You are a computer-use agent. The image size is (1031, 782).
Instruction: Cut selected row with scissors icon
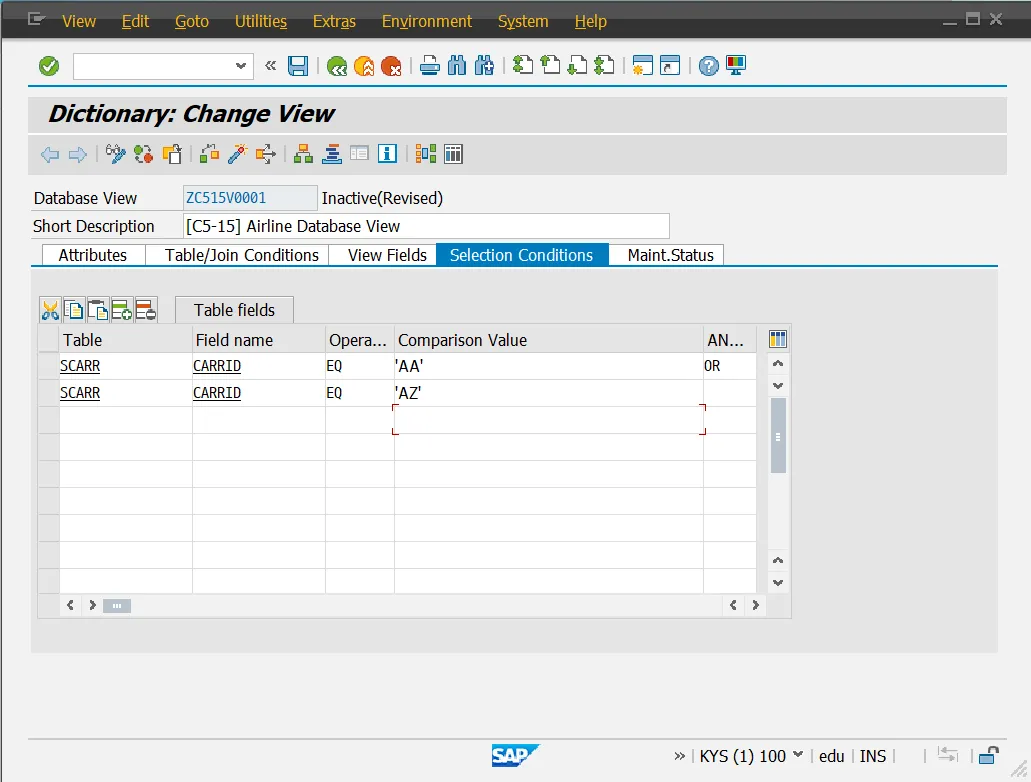[x=50, y=310]
